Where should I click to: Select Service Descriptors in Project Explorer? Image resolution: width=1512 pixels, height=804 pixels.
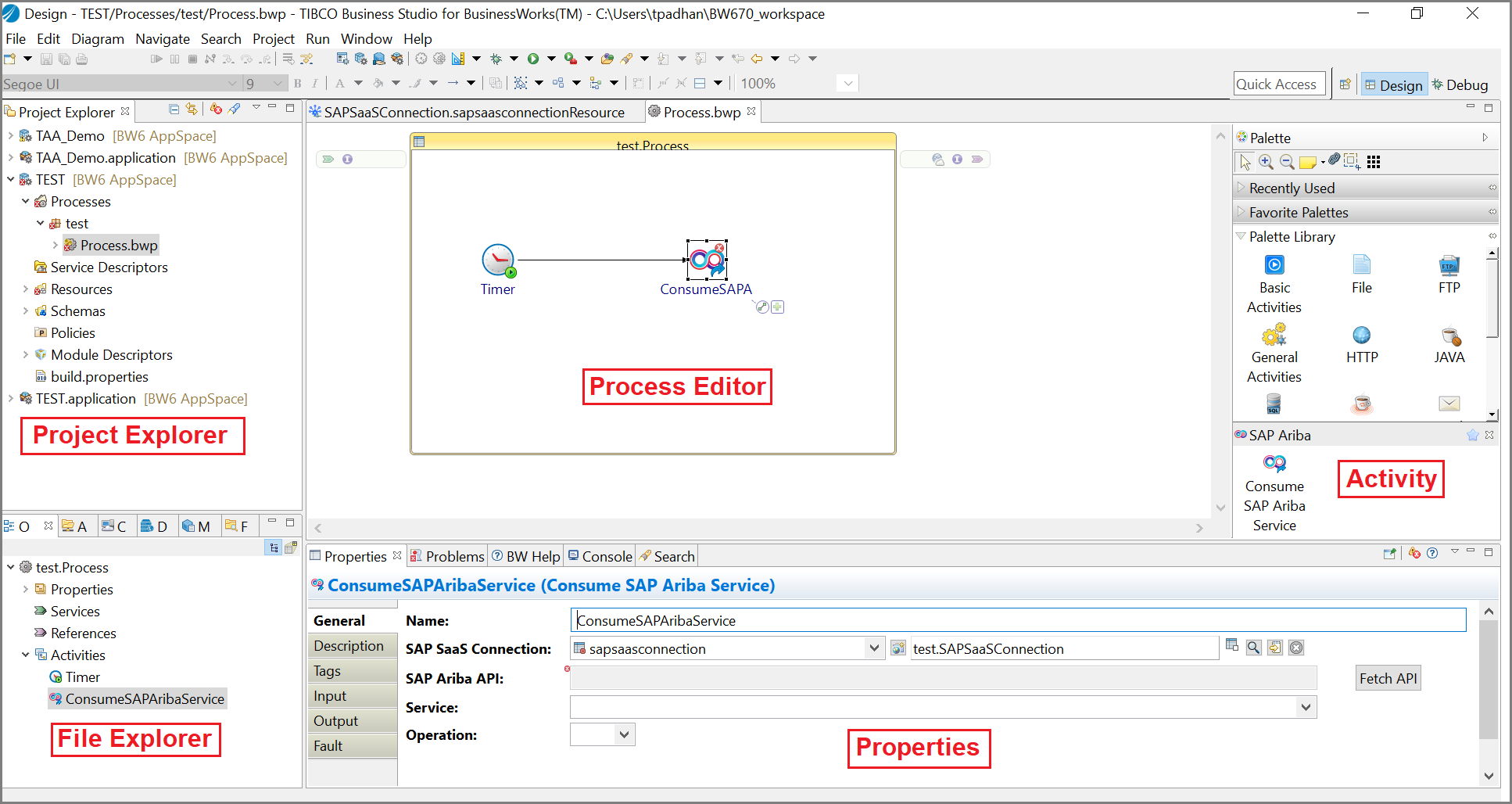101,267
